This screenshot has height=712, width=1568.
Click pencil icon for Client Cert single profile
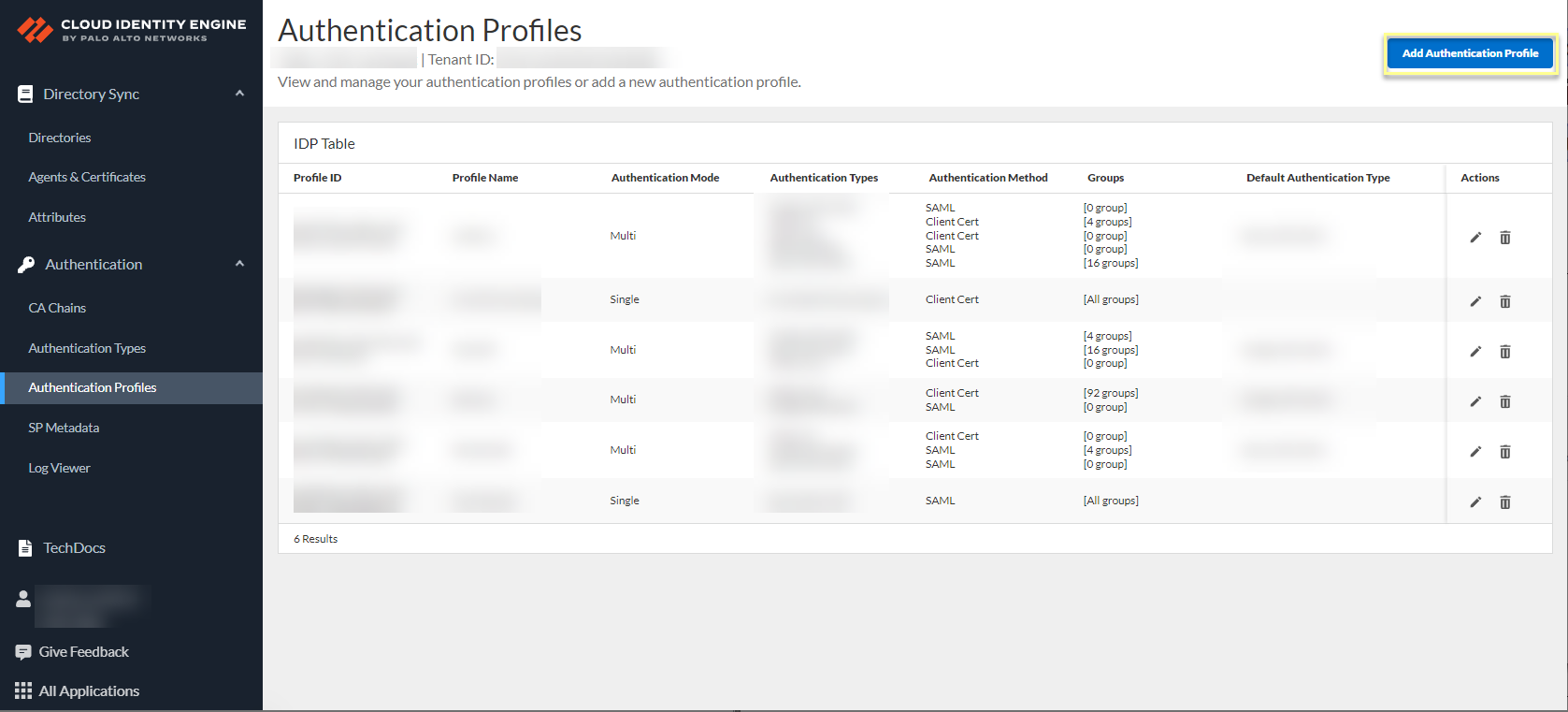pos(1475,301)
